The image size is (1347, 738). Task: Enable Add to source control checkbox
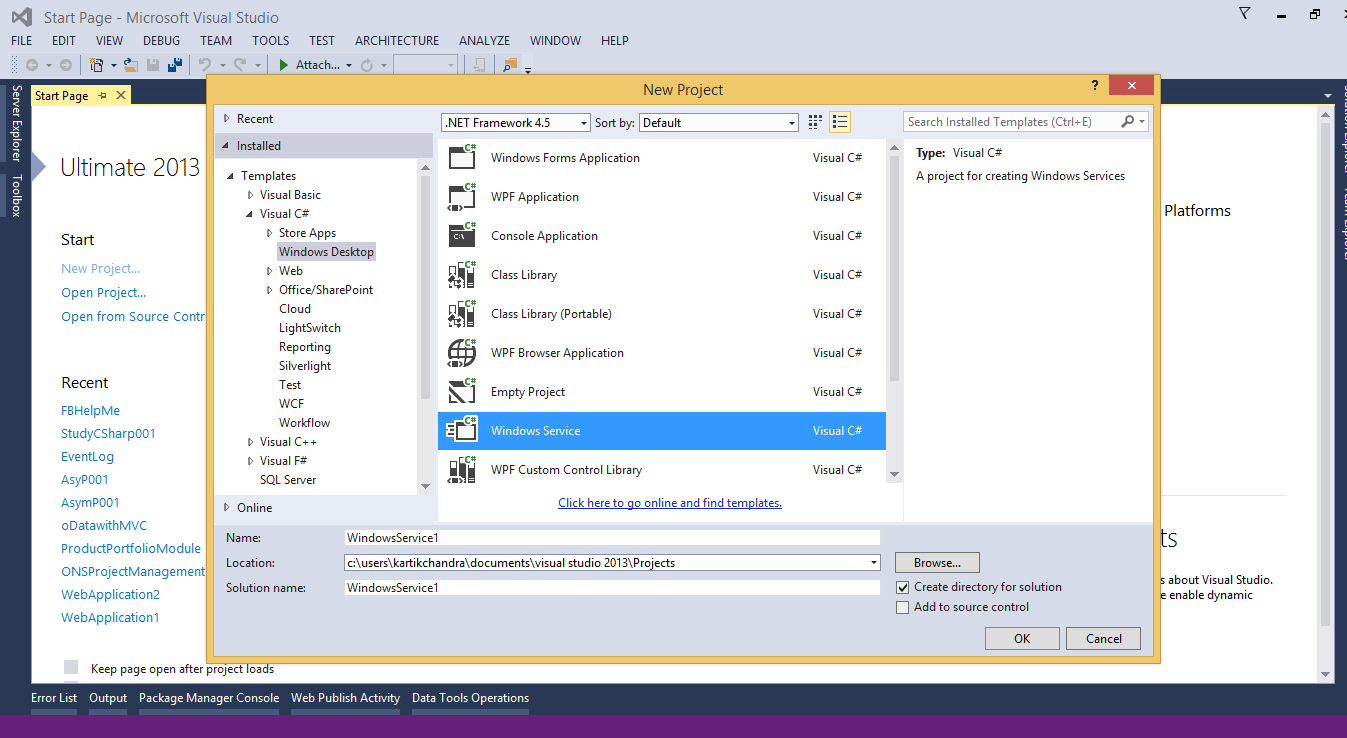click(x=903, y=607)
